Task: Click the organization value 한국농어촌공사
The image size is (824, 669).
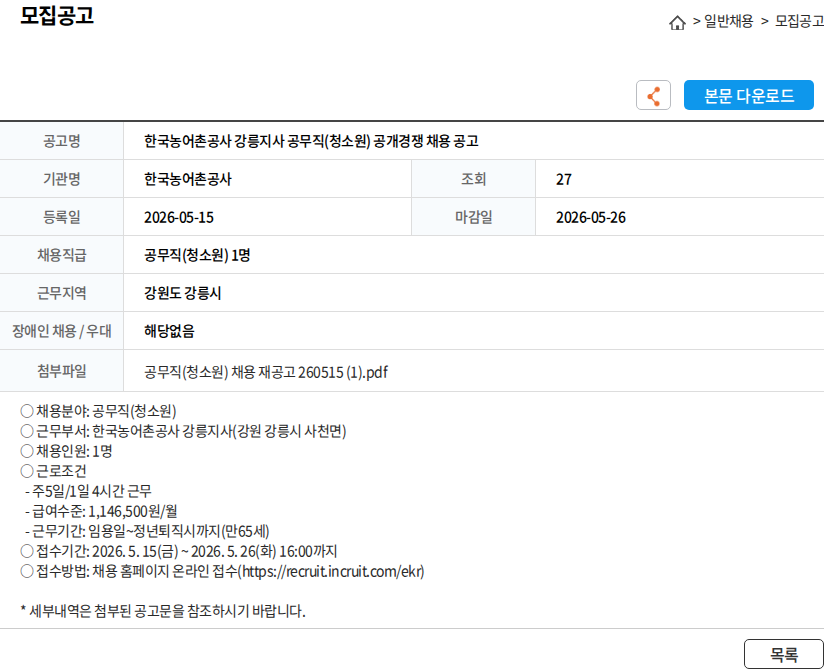Action: 188,179
